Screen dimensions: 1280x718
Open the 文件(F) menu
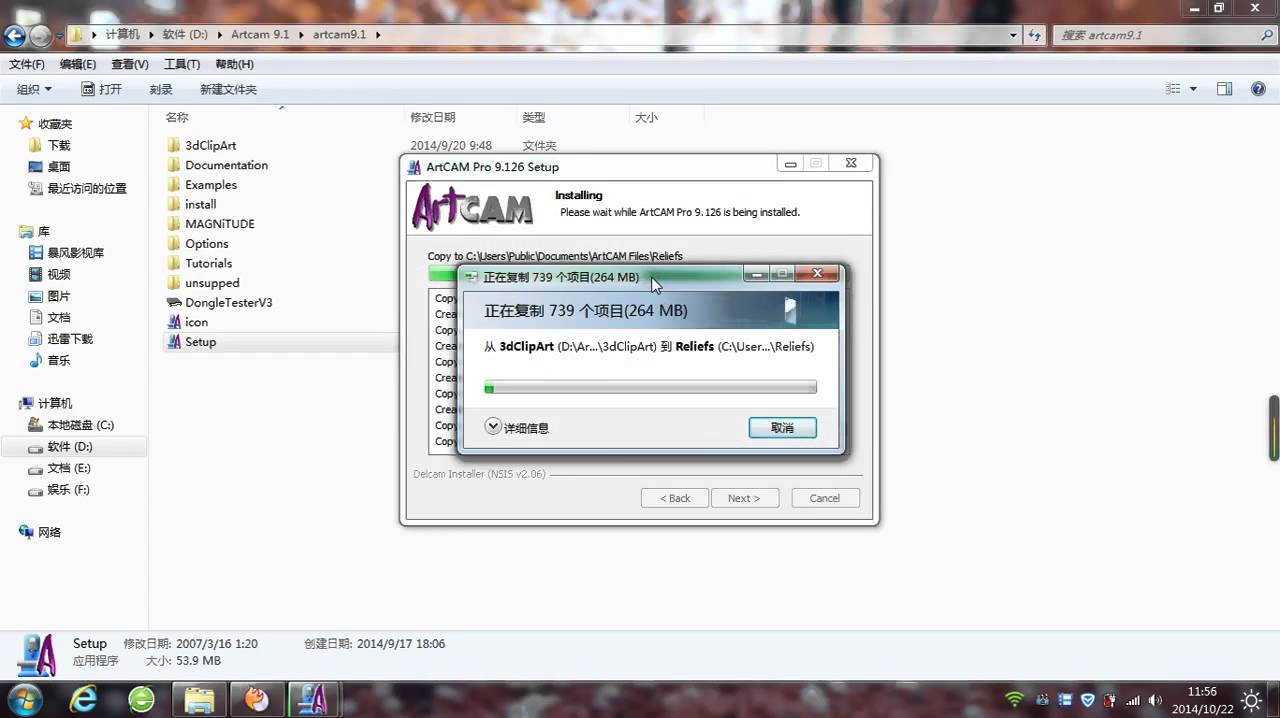(27, 64)
